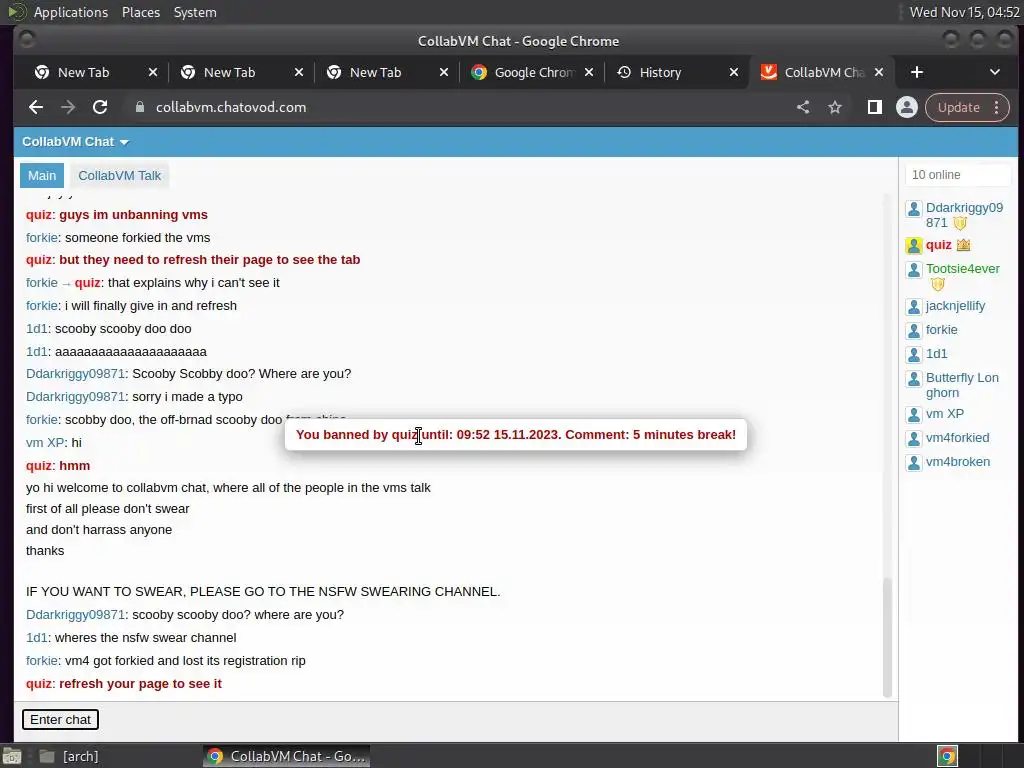Open vm4broken's name in the user list
This screenshot has height=768, width=1024.
(x=957, y=462)
